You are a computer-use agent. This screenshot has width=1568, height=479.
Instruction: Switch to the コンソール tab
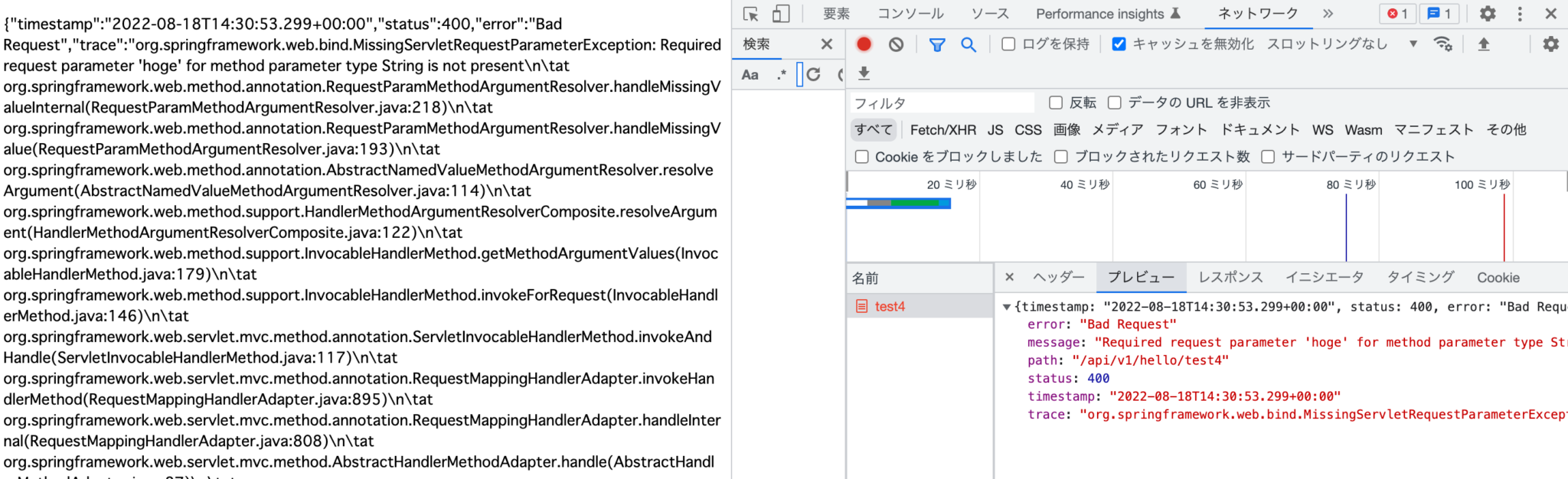pos(910,14)
